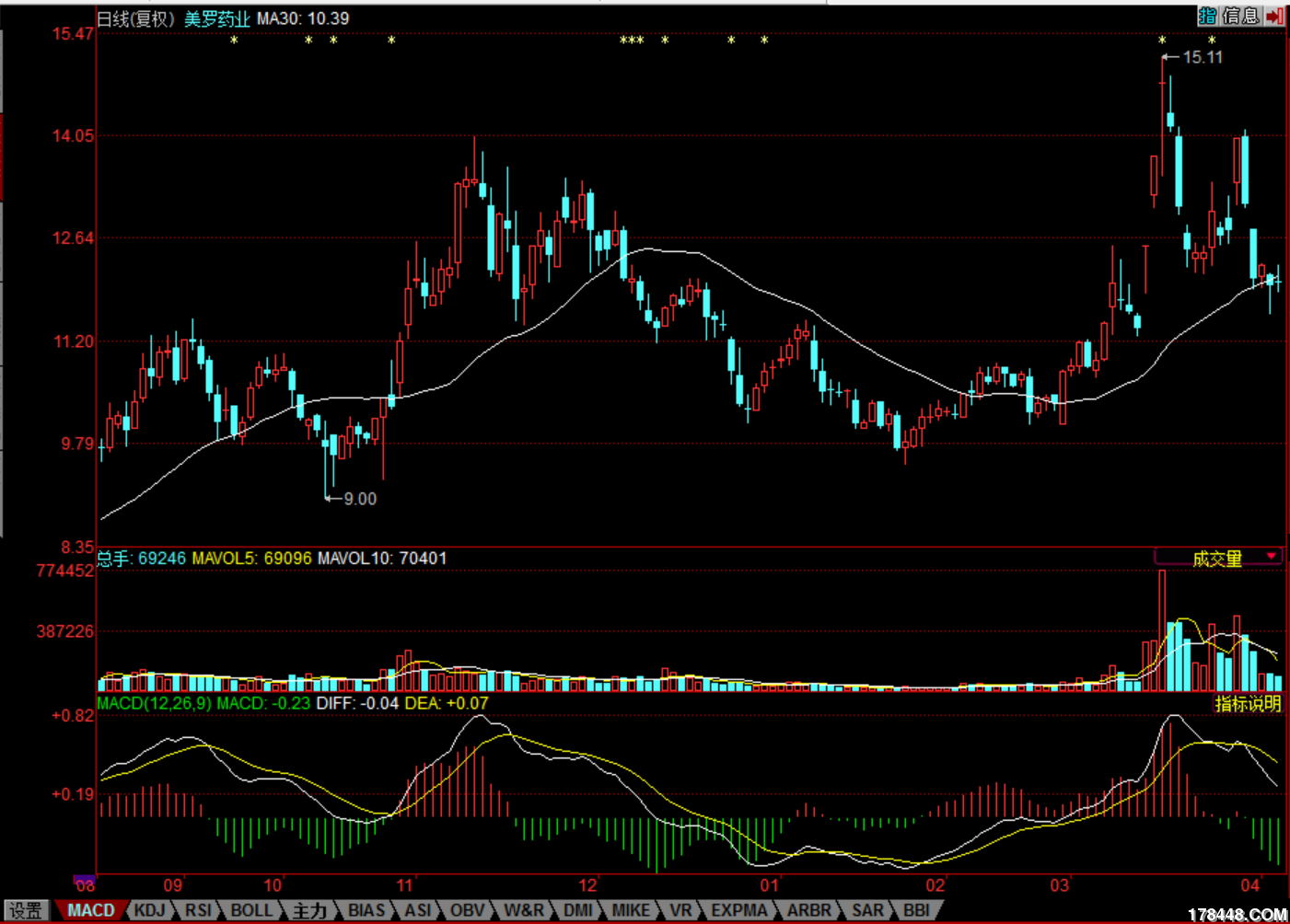Click the 12 month marker on time axis
Screen dimensions: 1290x924
pos(588,886)
